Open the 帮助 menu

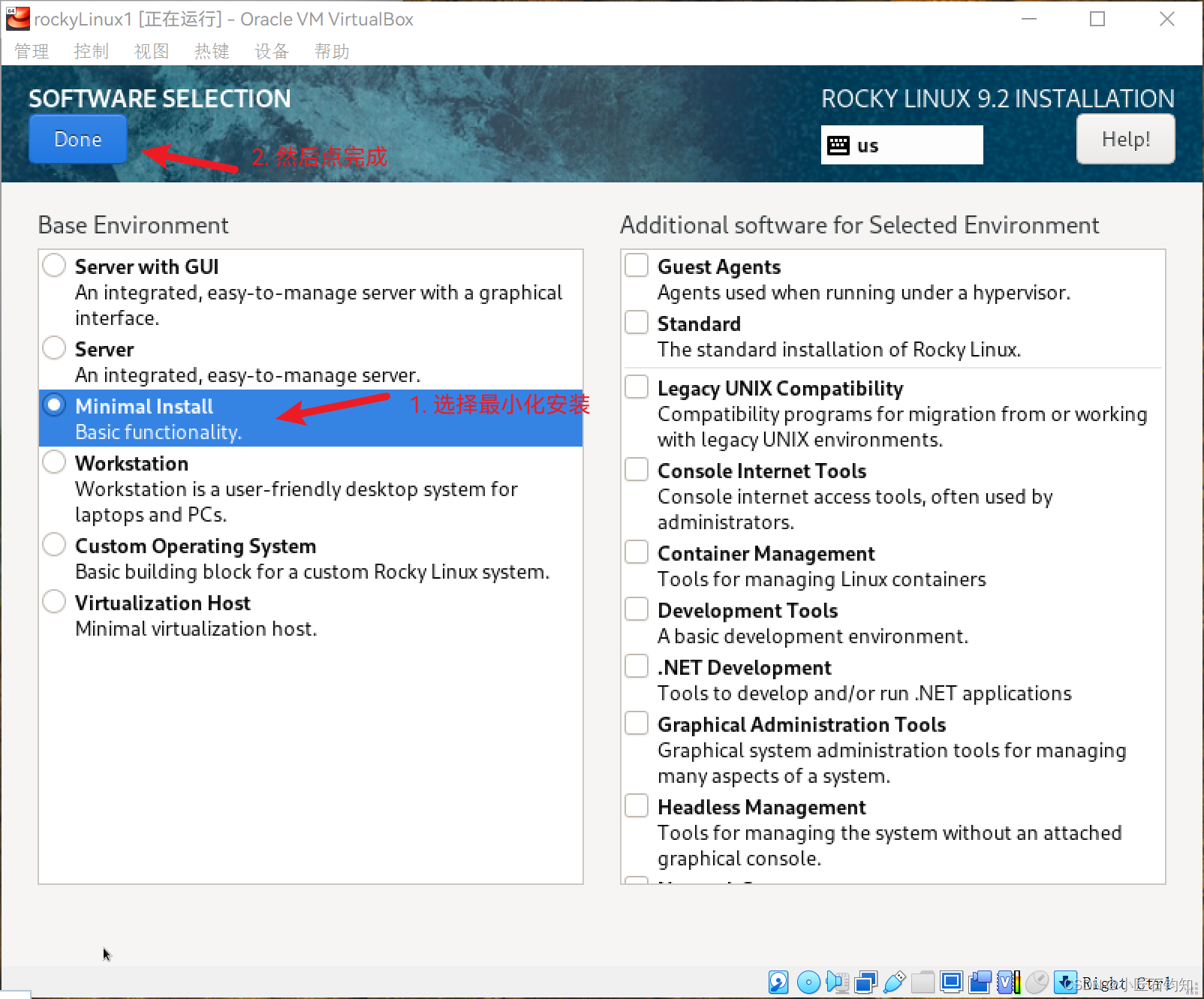[x=332, y=51]
